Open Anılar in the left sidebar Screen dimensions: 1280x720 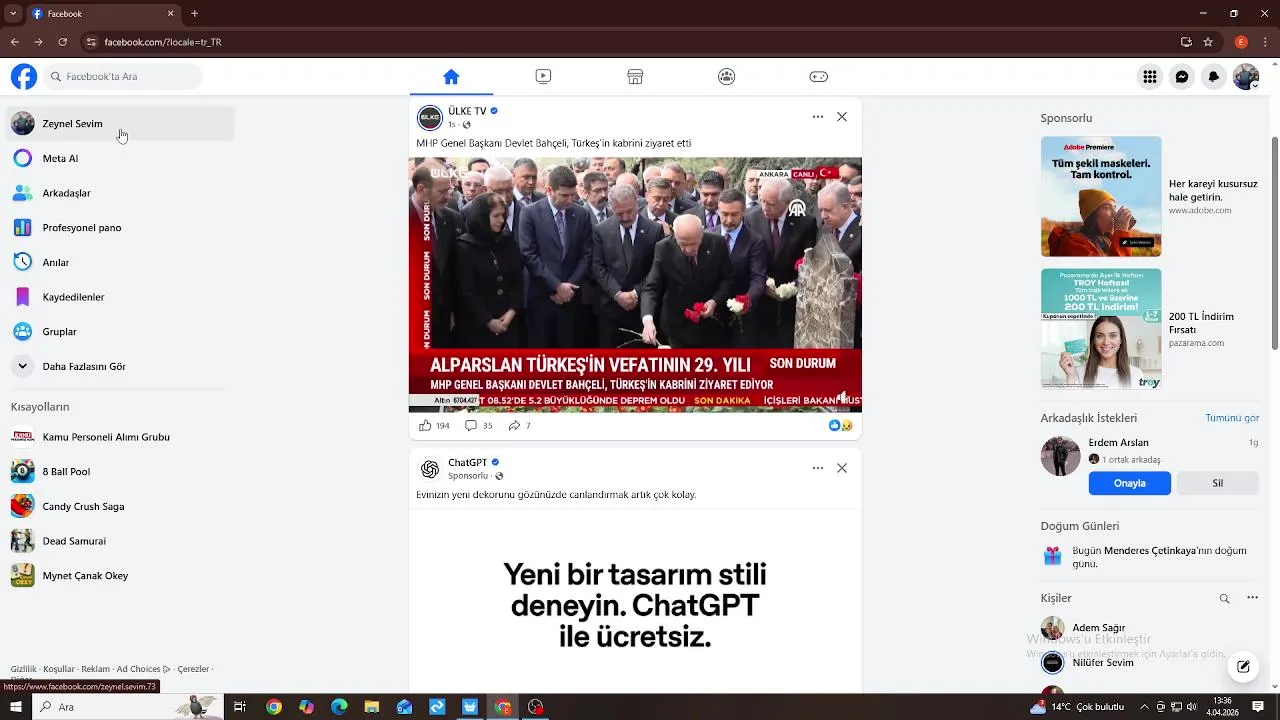120,262
